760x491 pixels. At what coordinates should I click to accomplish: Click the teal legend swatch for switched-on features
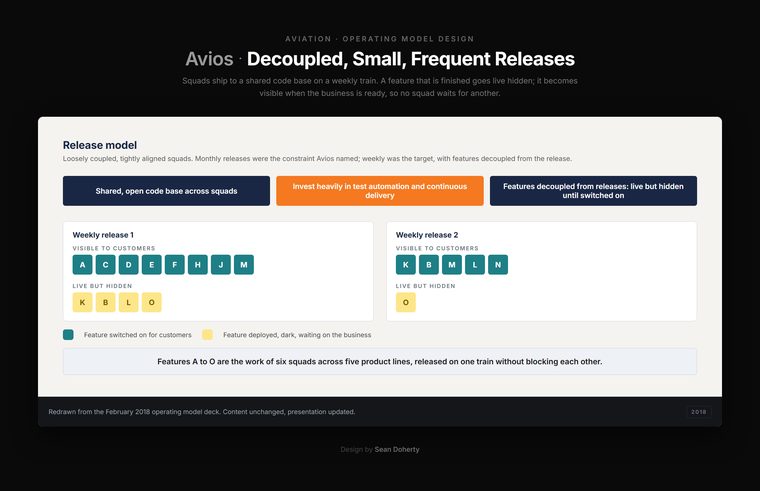68,334
